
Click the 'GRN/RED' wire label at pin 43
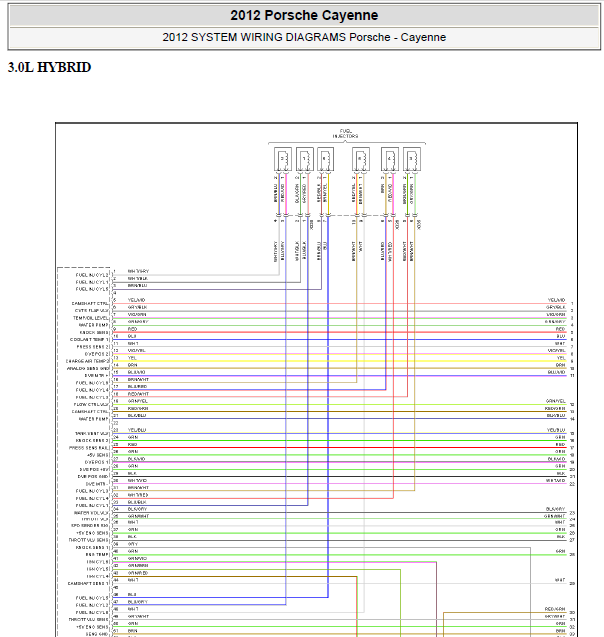point(138,573)
